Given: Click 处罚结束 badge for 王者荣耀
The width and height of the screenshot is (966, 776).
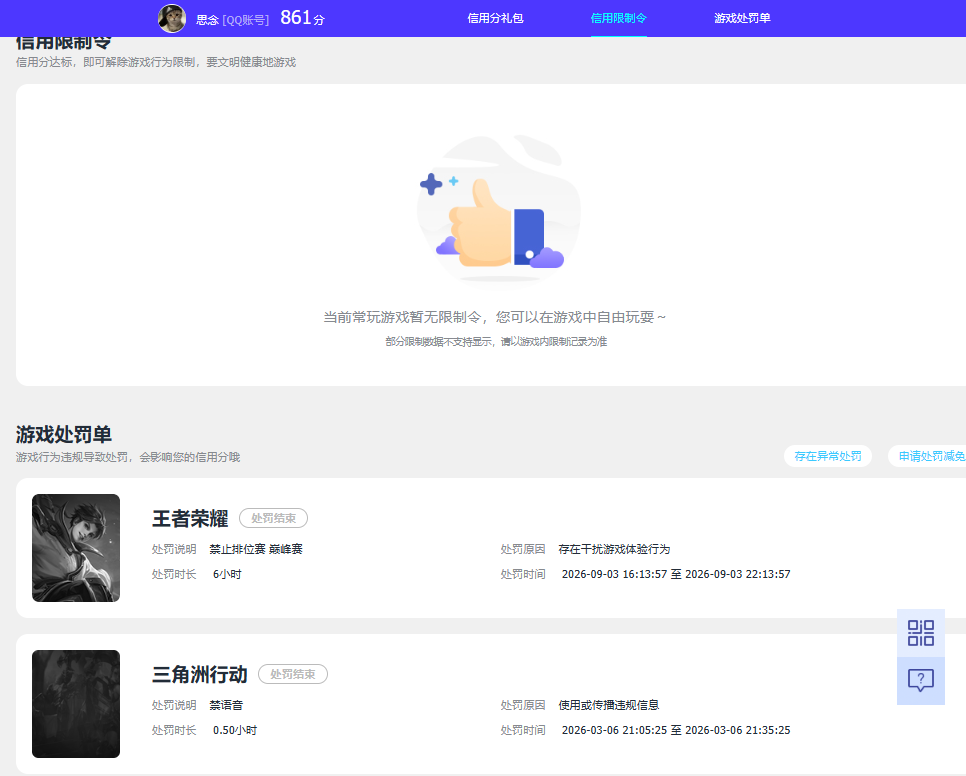Looking at the screenshot, I should [274, 519].
